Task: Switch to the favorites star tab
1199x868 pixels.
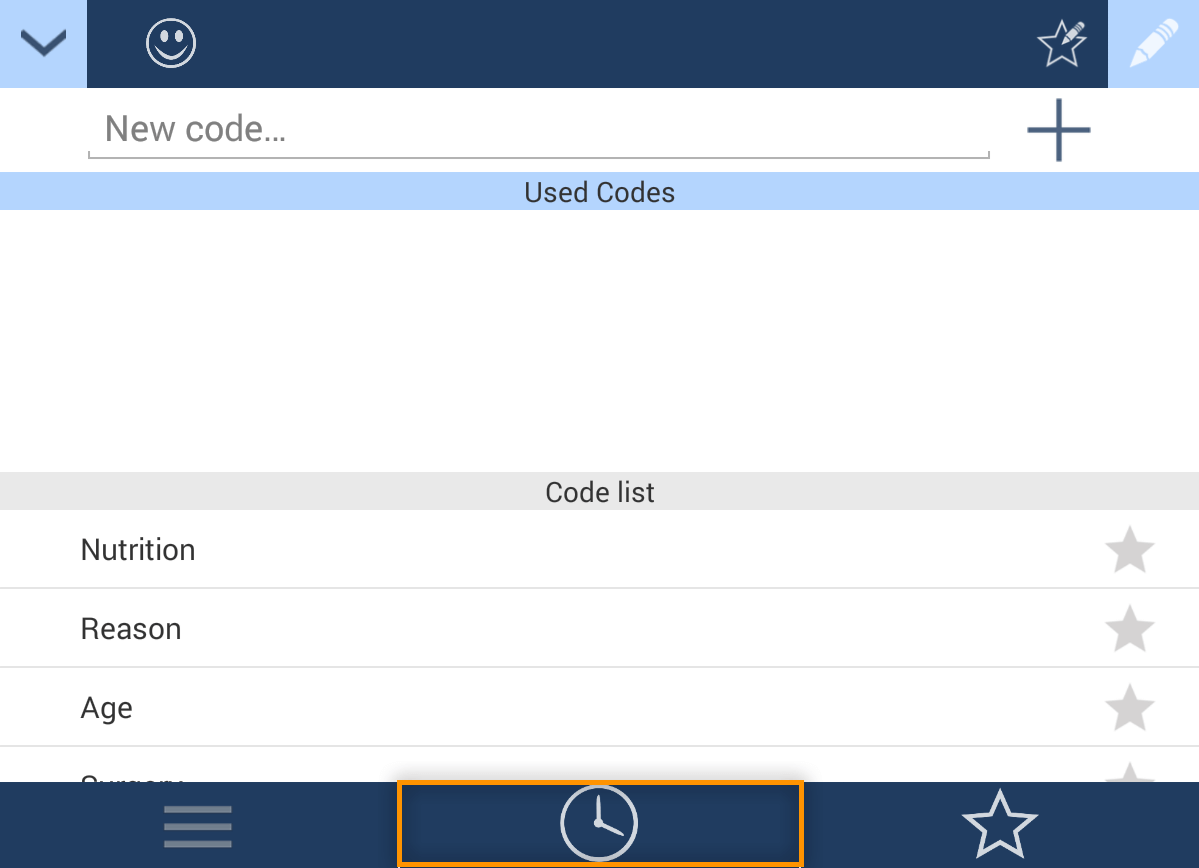Action: (999, 825)
